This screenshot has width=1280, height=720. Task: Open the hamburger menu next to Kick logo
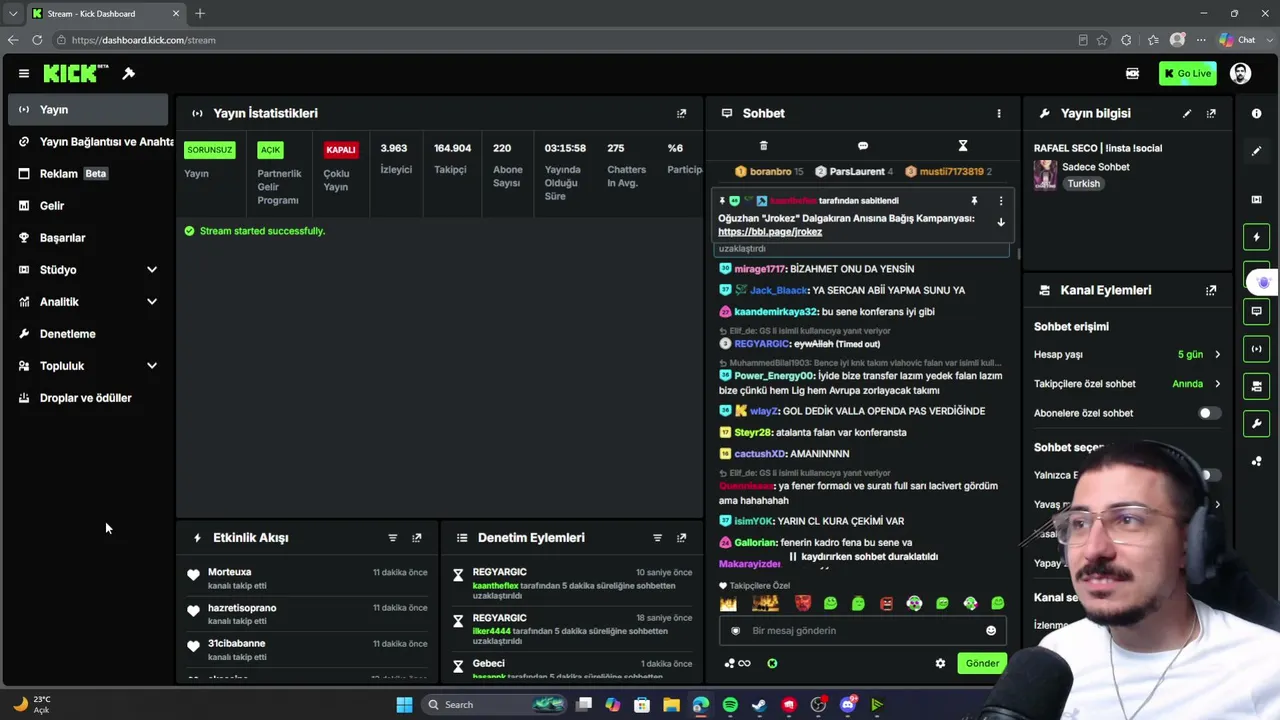(x=23, y=73)
